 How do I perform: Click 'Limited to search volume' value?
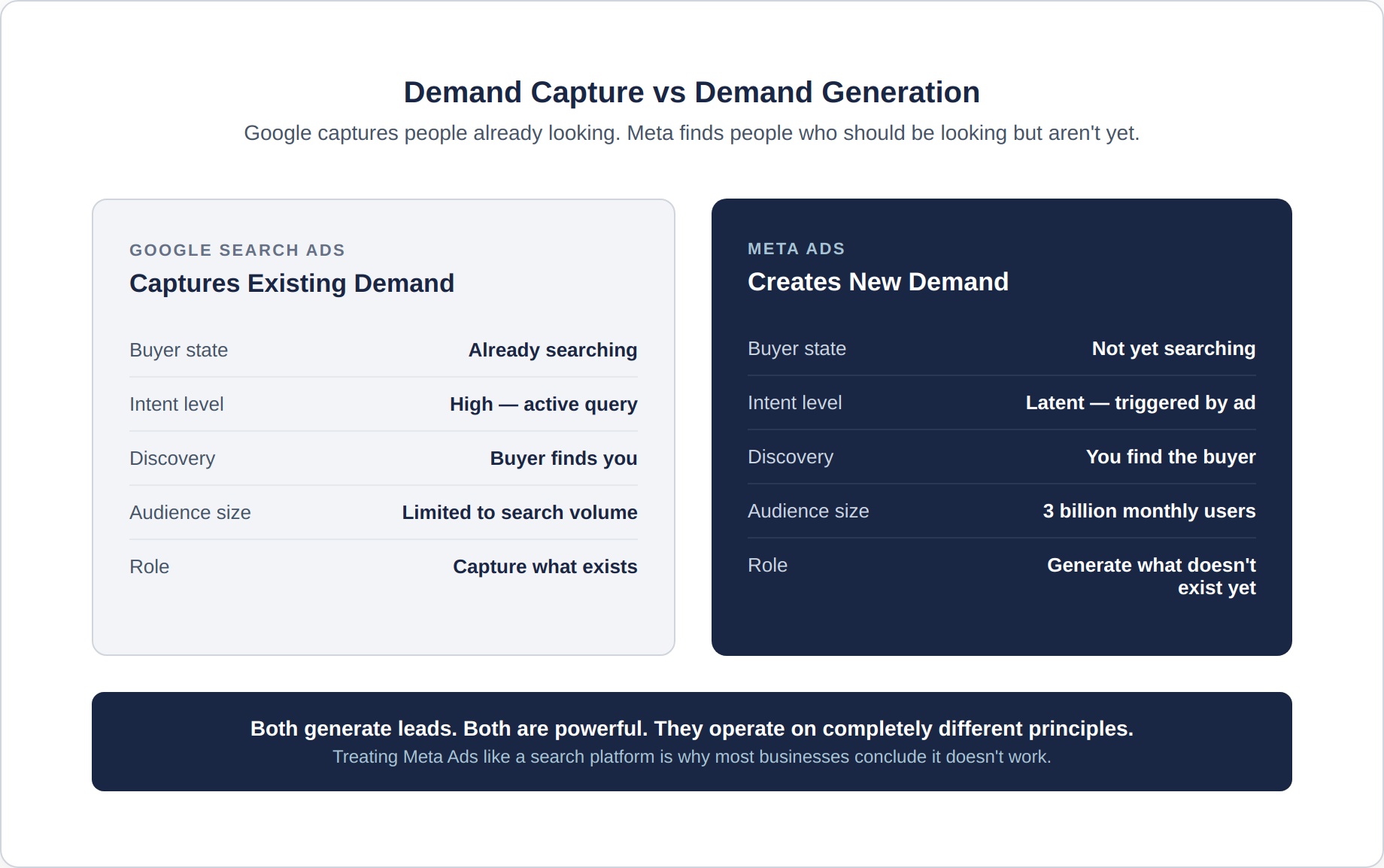520,512
